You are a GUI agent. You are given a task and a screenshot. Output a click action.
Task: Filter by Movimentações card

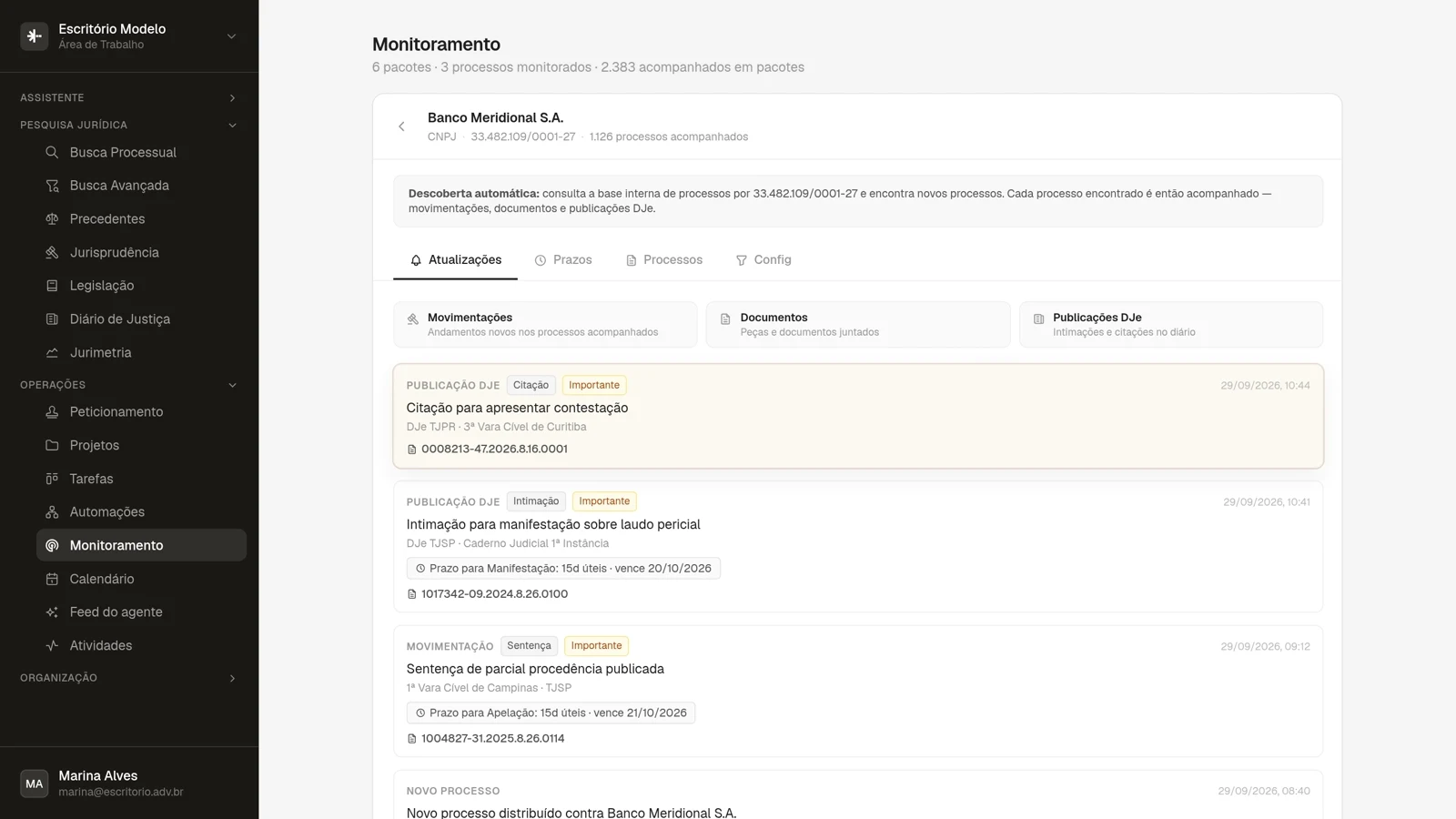[545, 325]
